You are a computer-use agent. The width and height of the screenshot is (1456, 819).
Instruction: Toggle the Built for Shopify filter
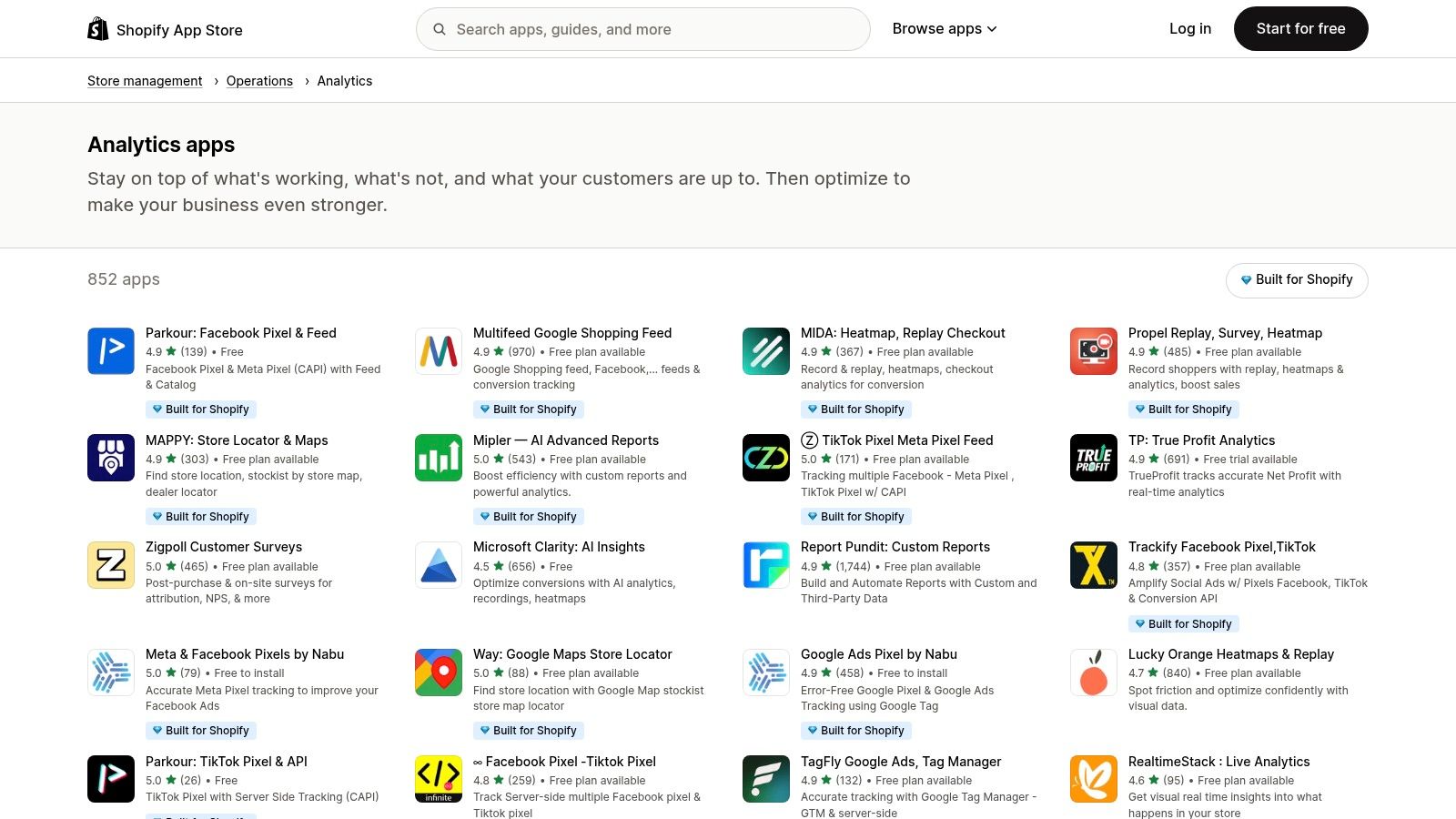click(1296, 279)
